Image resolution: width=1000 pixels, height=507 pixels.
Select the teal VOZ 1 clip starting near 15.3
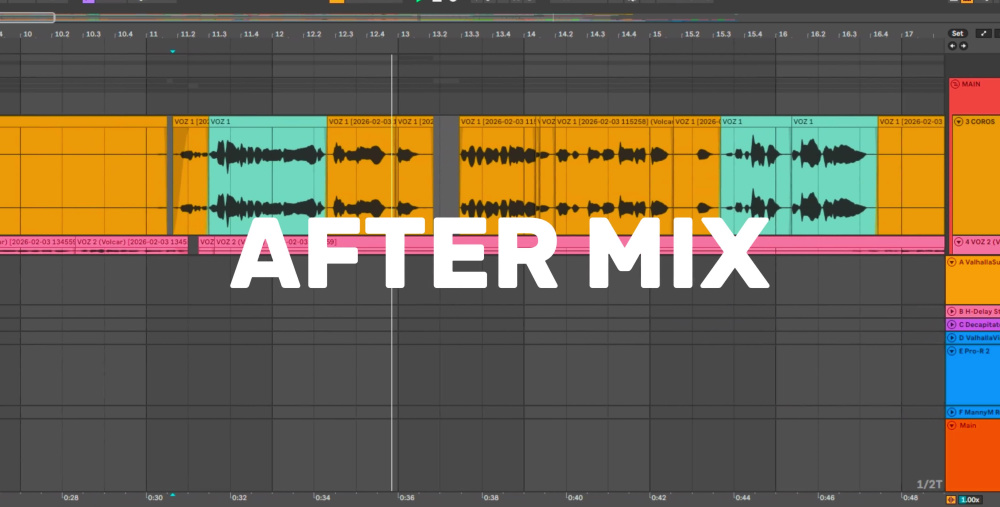pos(756,175)
